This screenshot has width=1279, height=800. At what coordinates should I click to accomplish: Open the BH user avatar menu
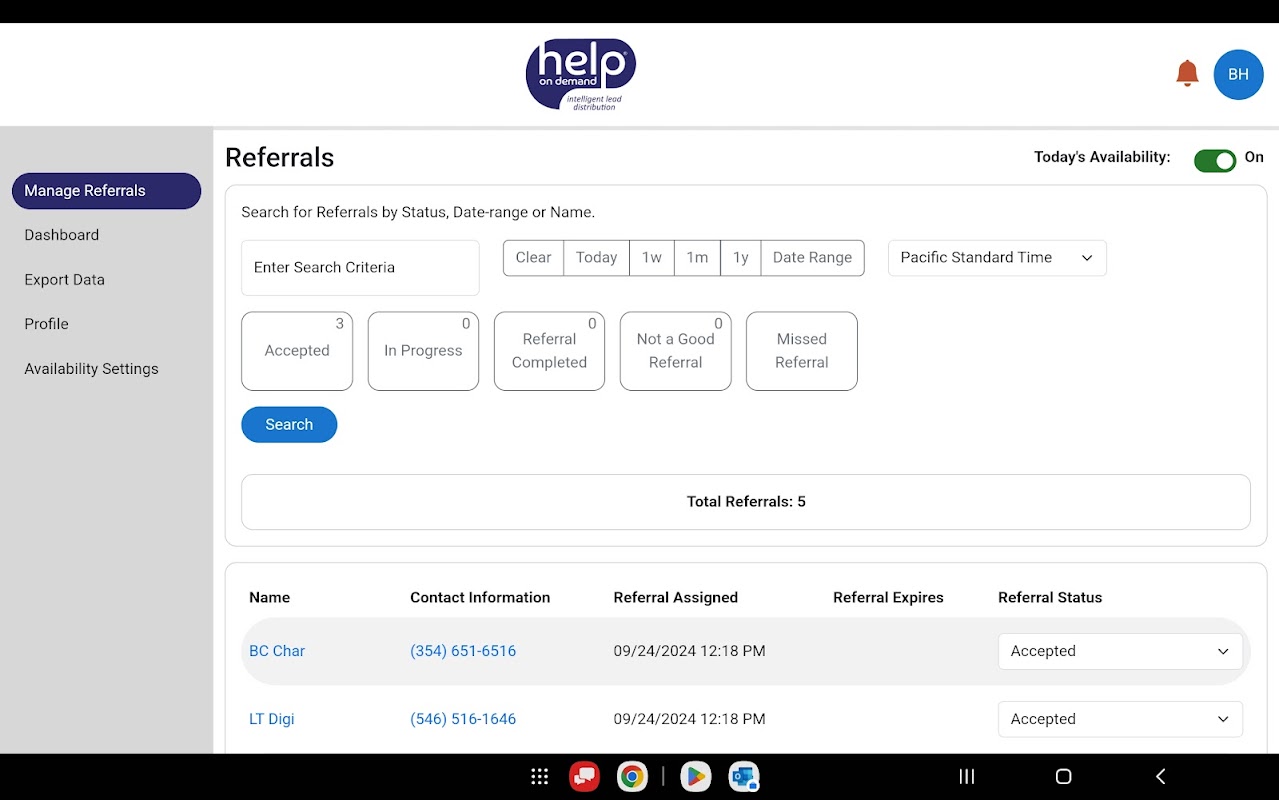pyautogui.click(x=1238, y=74)
